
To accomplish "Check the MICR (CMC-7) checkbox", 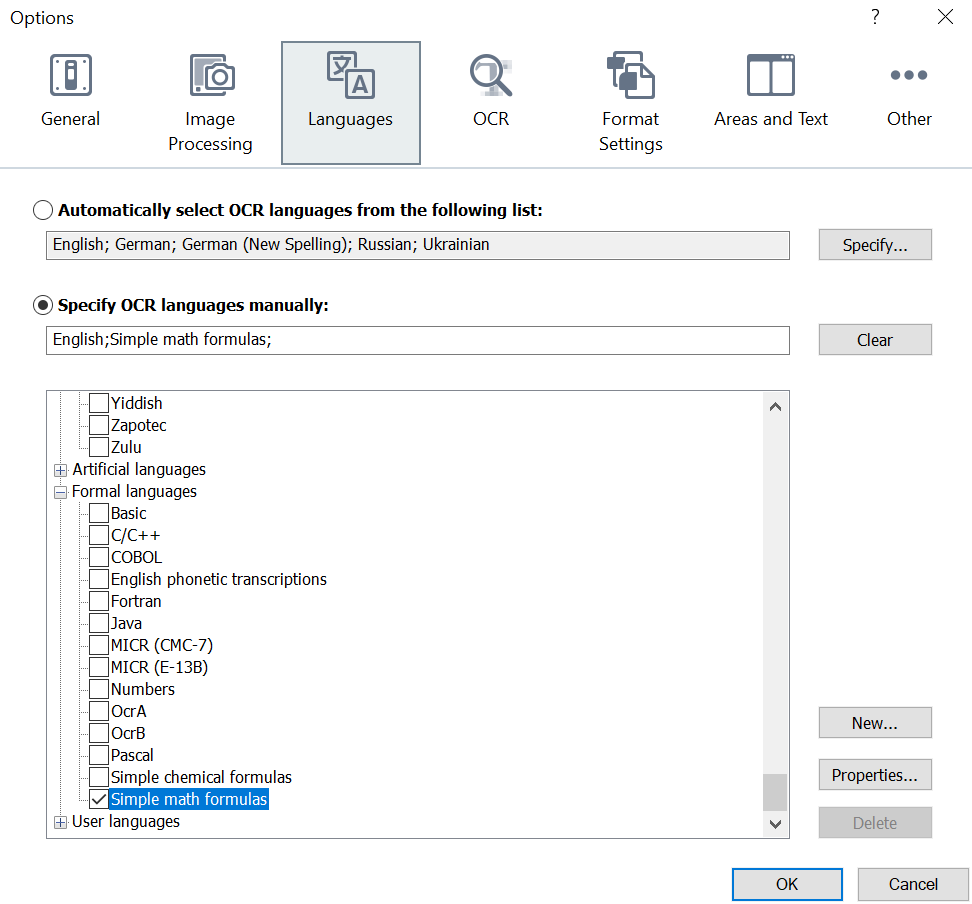I will tap(99, 645).
